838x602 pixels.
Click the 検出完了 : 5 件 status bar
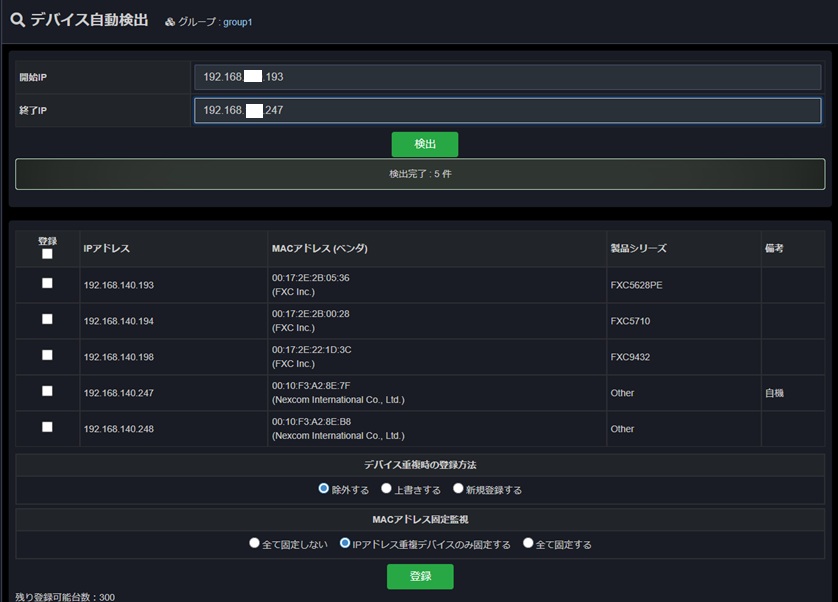click(420, 174)
